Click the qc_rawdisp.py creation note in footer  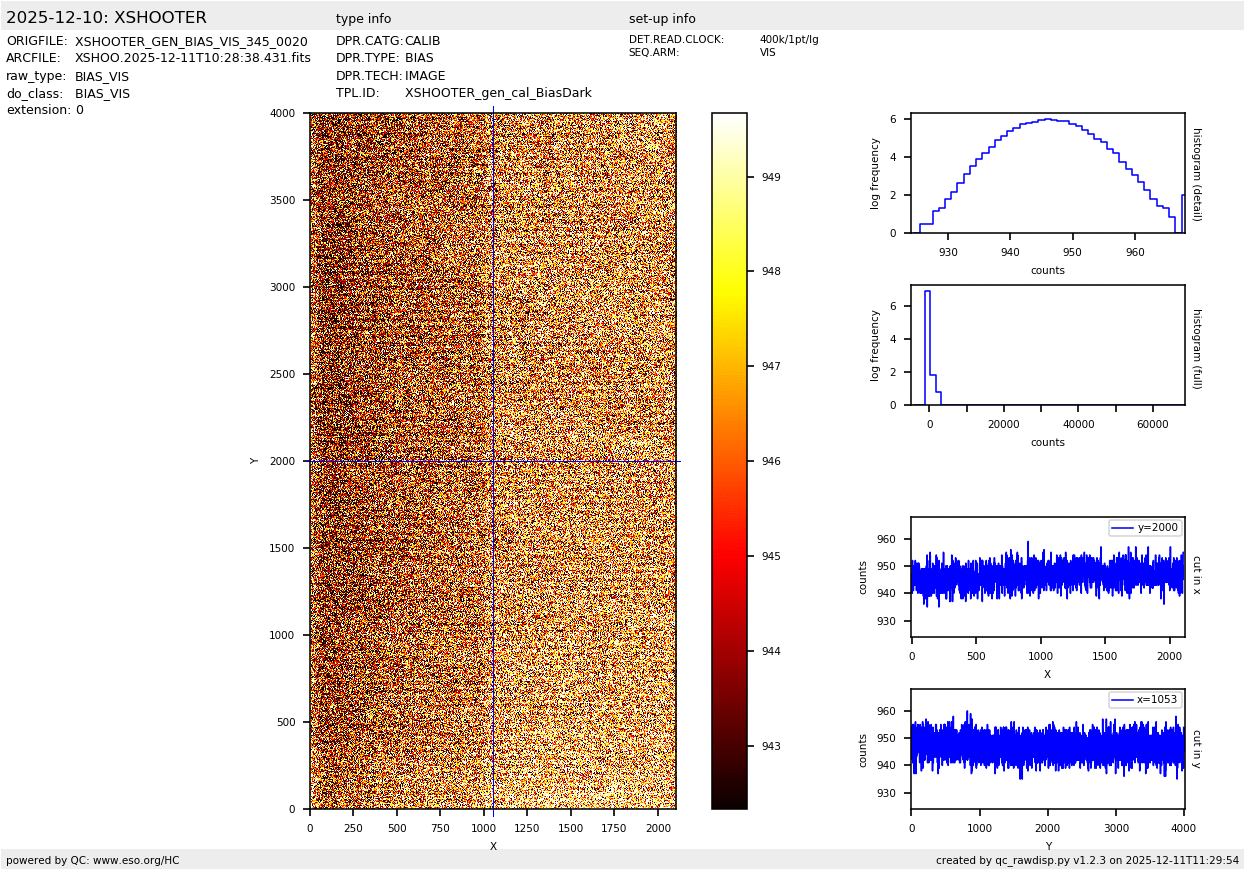click(1087, 860)
